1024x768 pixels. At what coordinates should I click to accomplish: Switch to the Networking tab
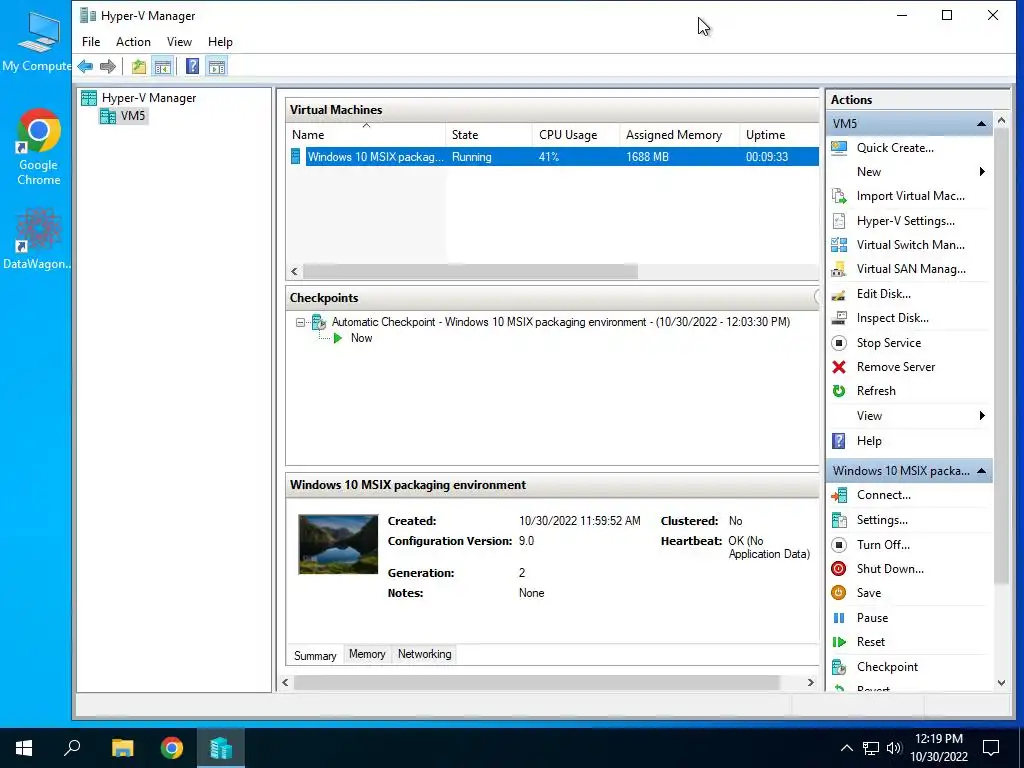pos(424,654)
